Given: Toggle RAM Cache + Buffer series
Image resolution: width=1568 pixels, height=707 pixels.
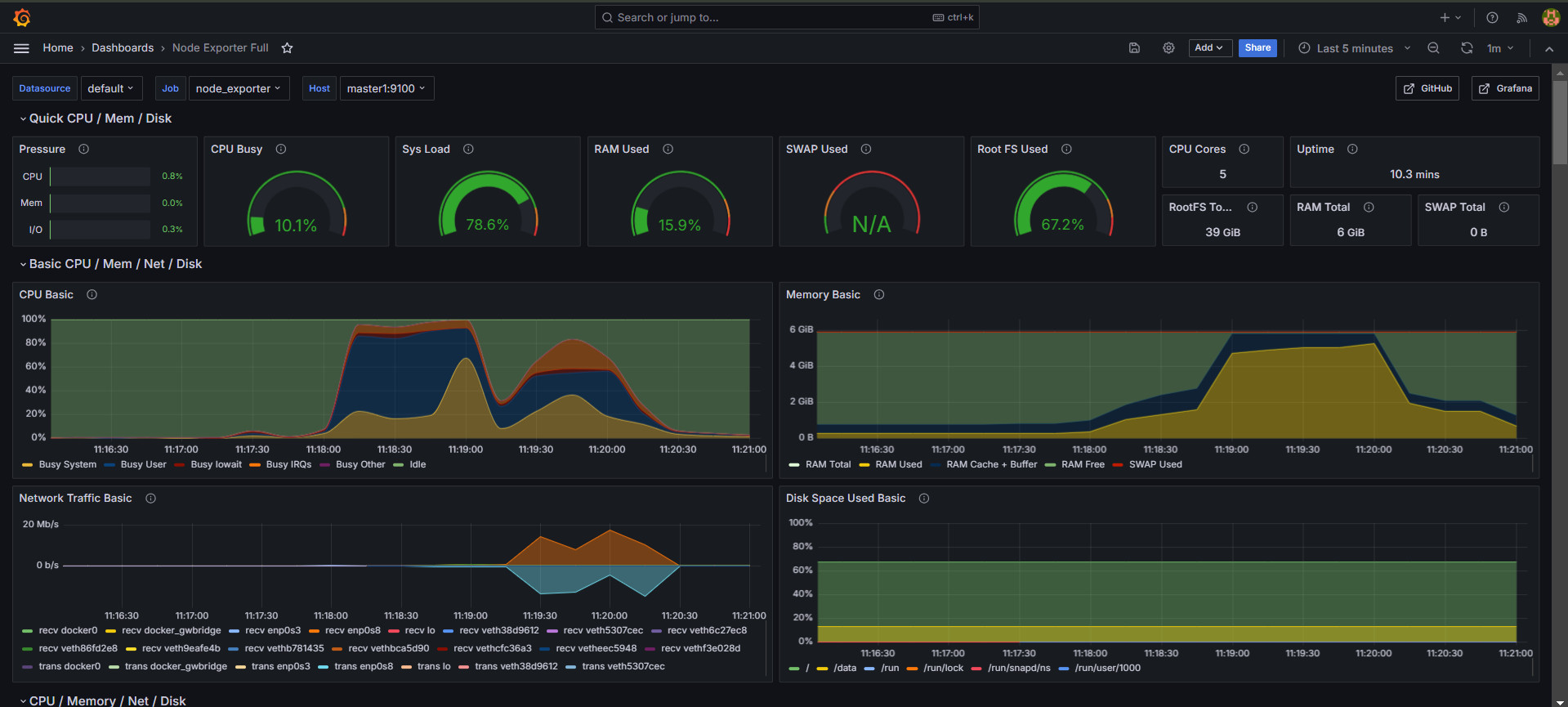Looking at the screenshot, I should (x=991, y=464).
